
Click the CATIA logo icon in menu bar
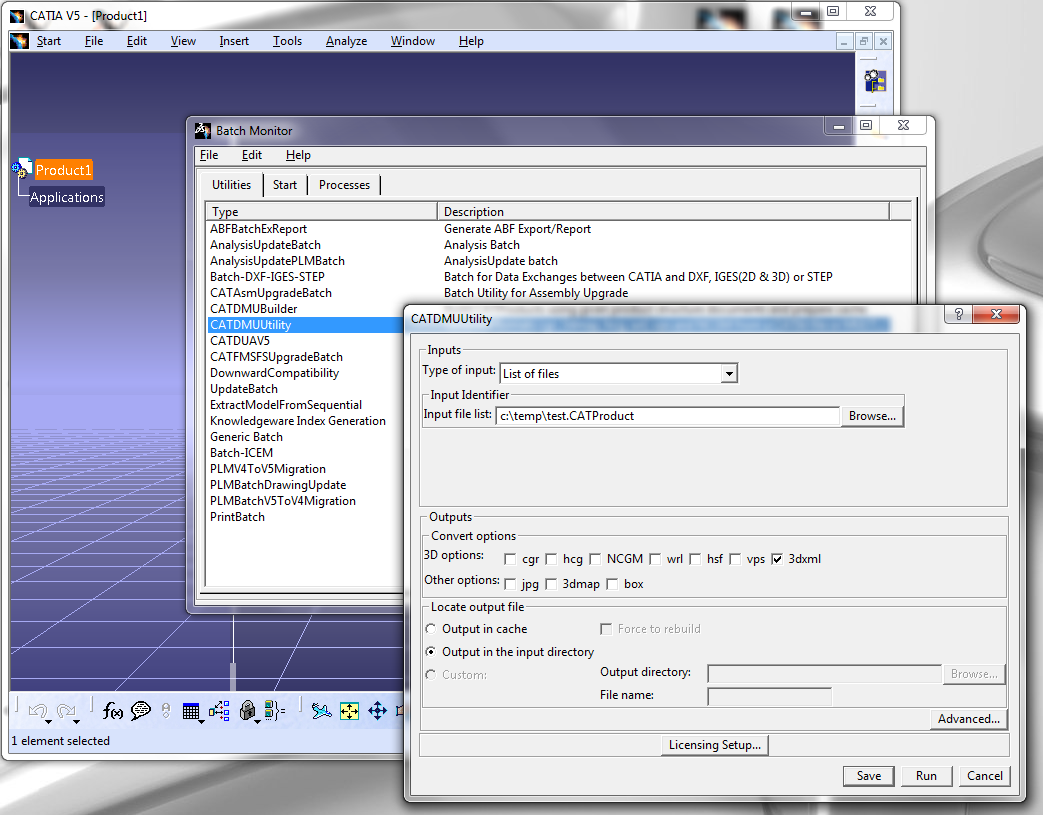[19, 41]
